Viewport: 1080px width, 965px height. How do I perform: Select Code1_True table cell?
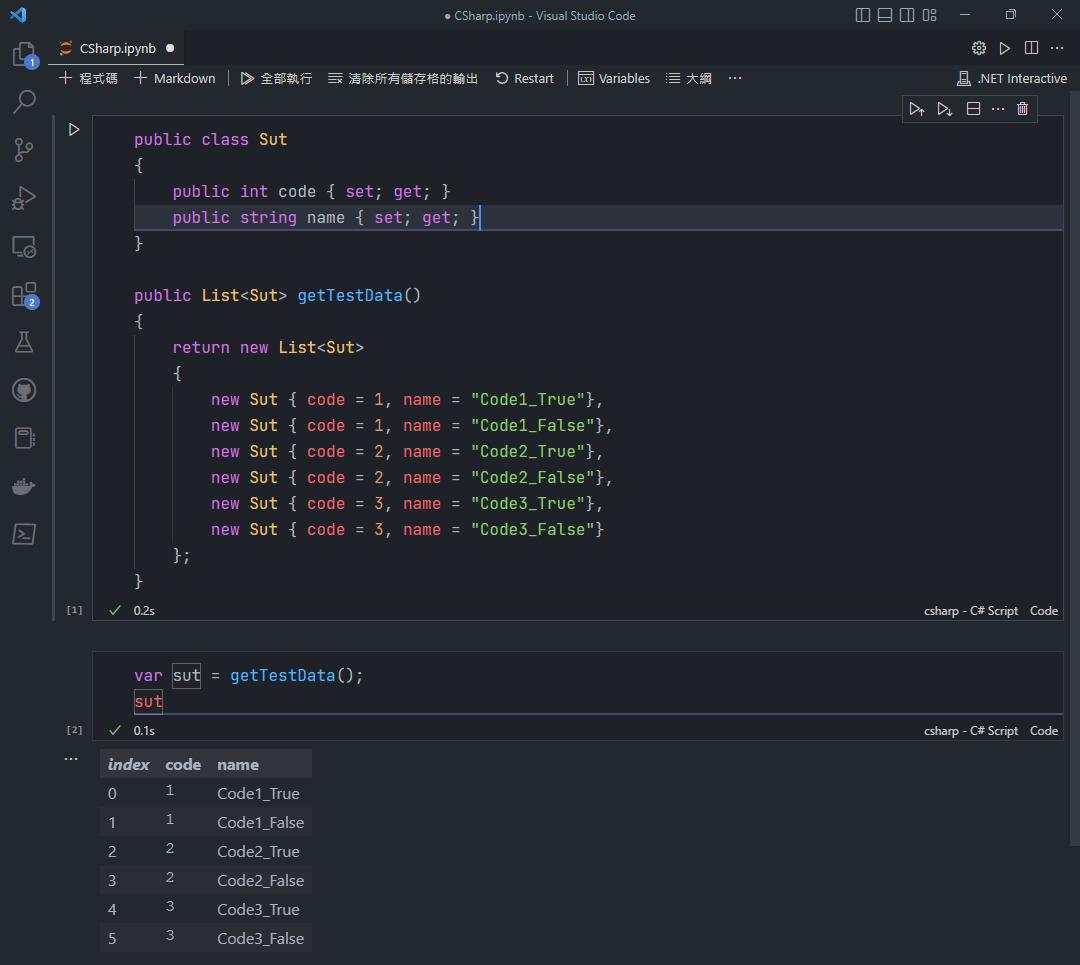pos(258,793)
